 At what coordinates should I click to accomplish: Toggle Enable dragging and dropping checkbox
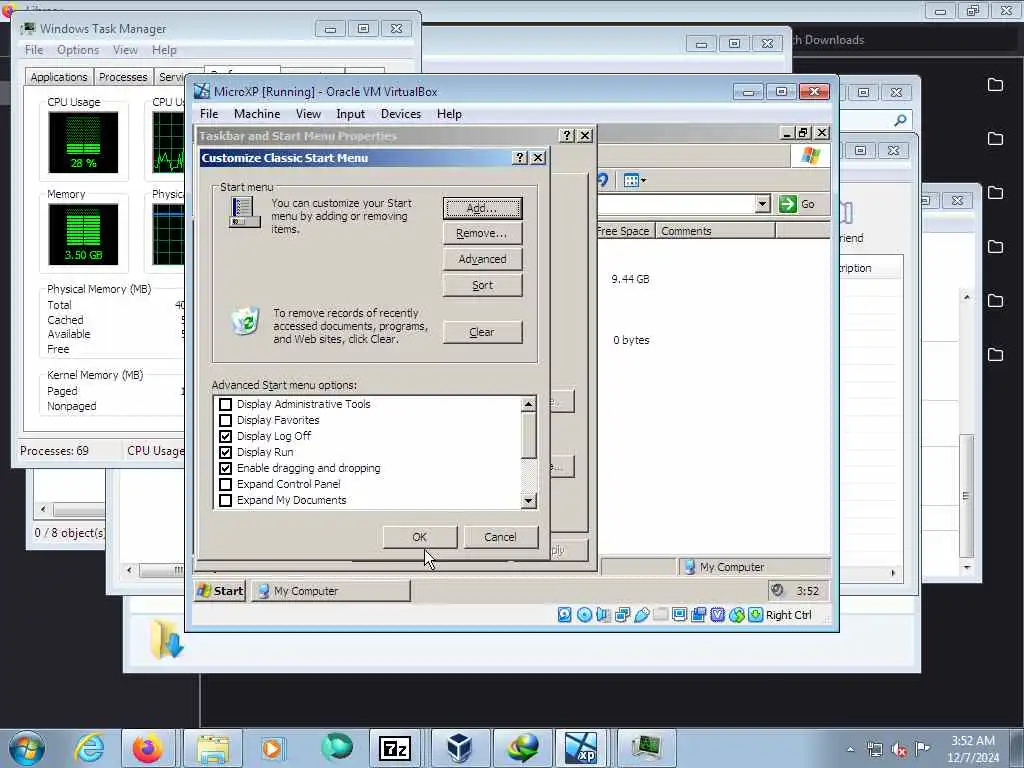[x=225, y=468]
